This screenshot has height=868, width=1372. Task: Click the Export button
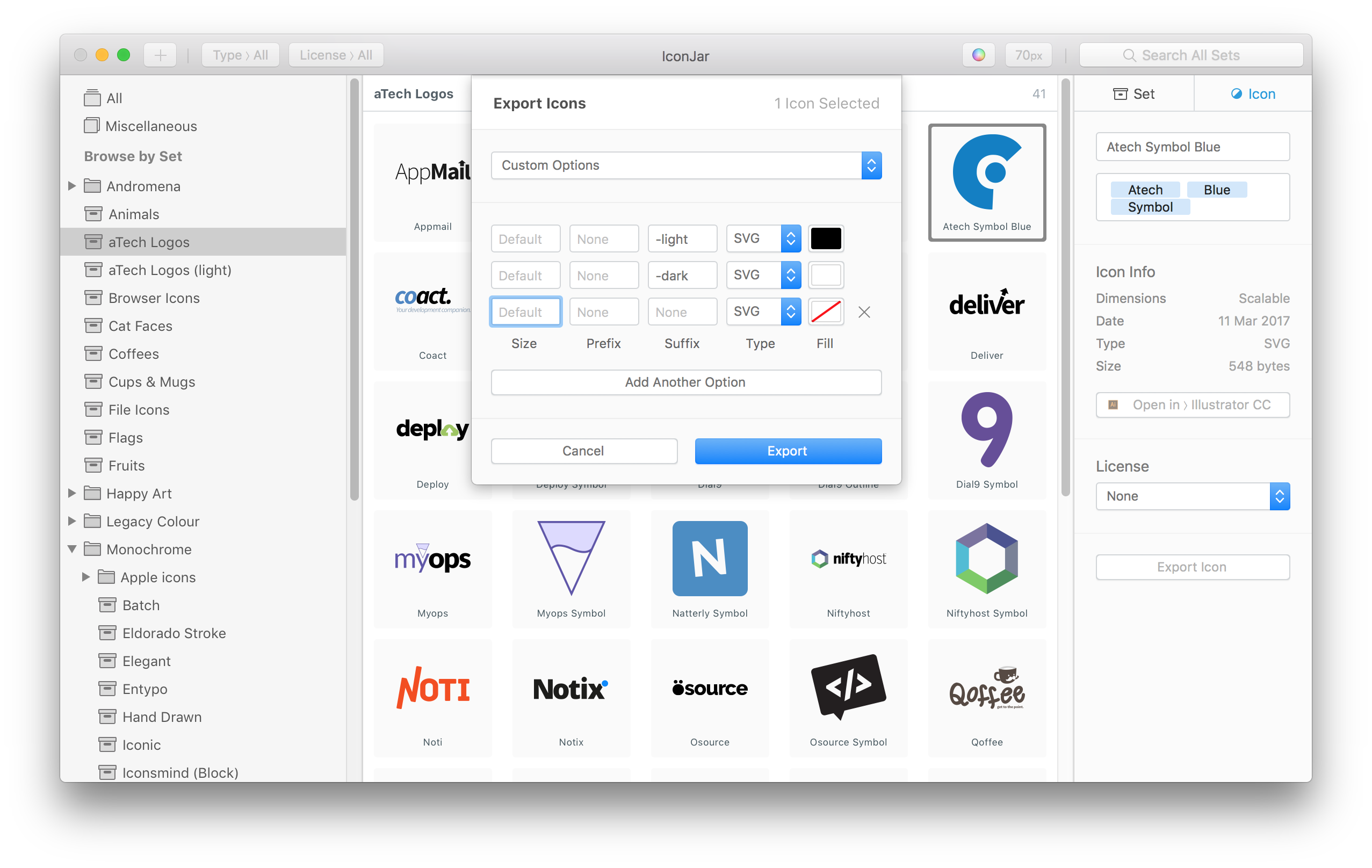pos(787,450)
